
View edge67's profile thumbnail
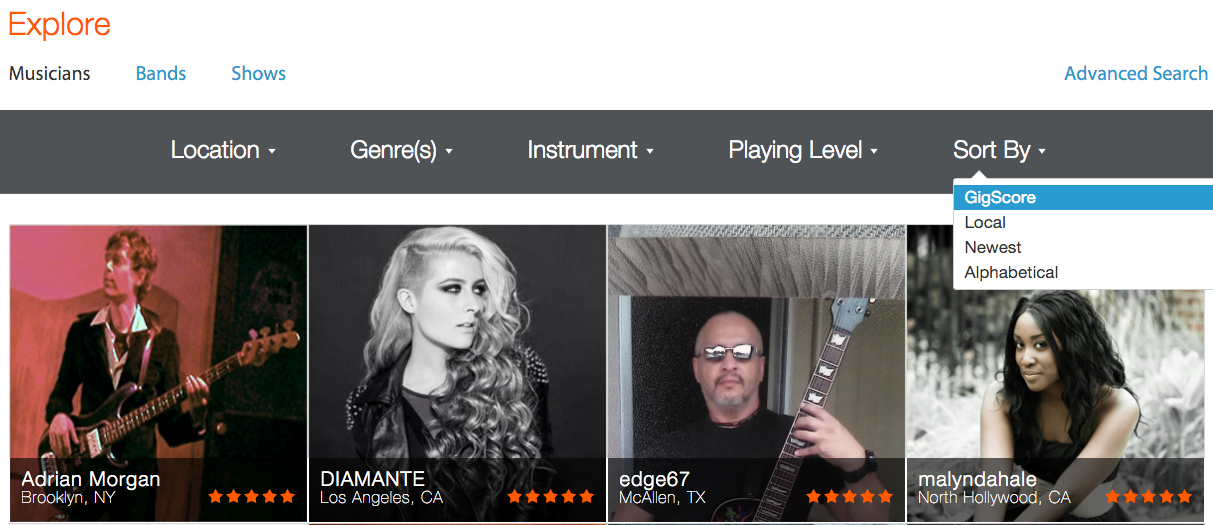[x=756, y=373]
